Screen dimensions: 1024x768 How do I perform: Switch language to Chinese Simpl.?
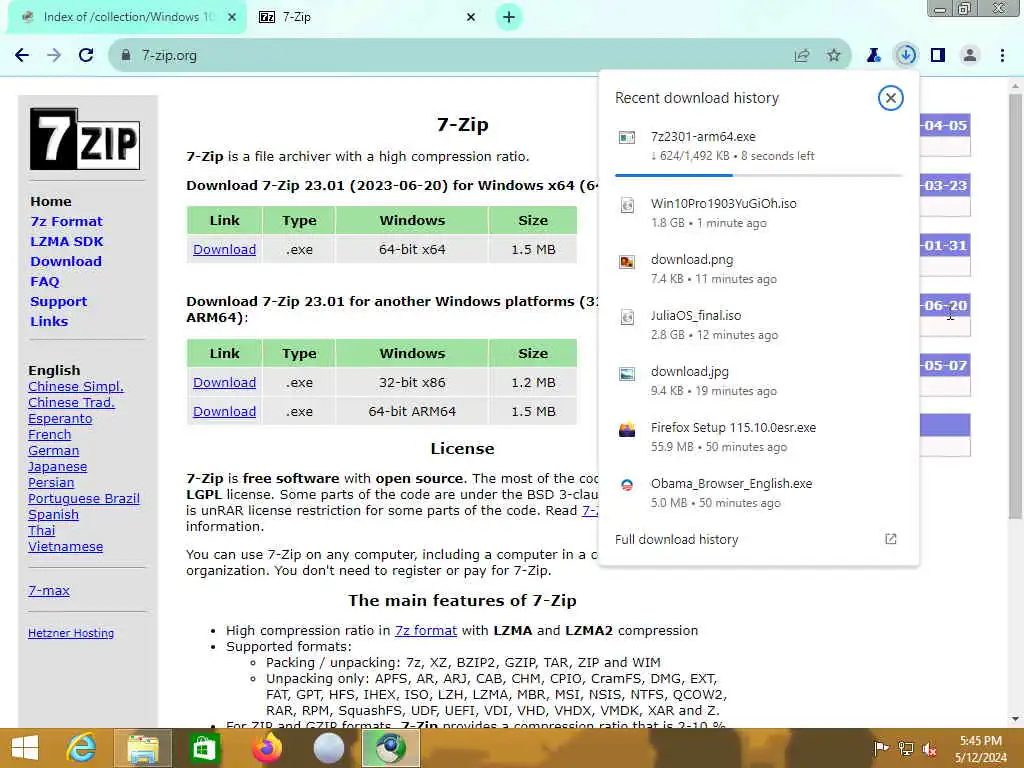[76, 387]
